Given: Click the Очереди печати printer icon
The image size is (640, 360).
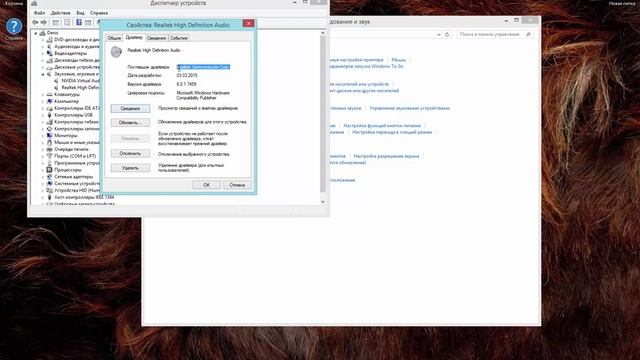Looking at the screenshot, I should 49,149.
